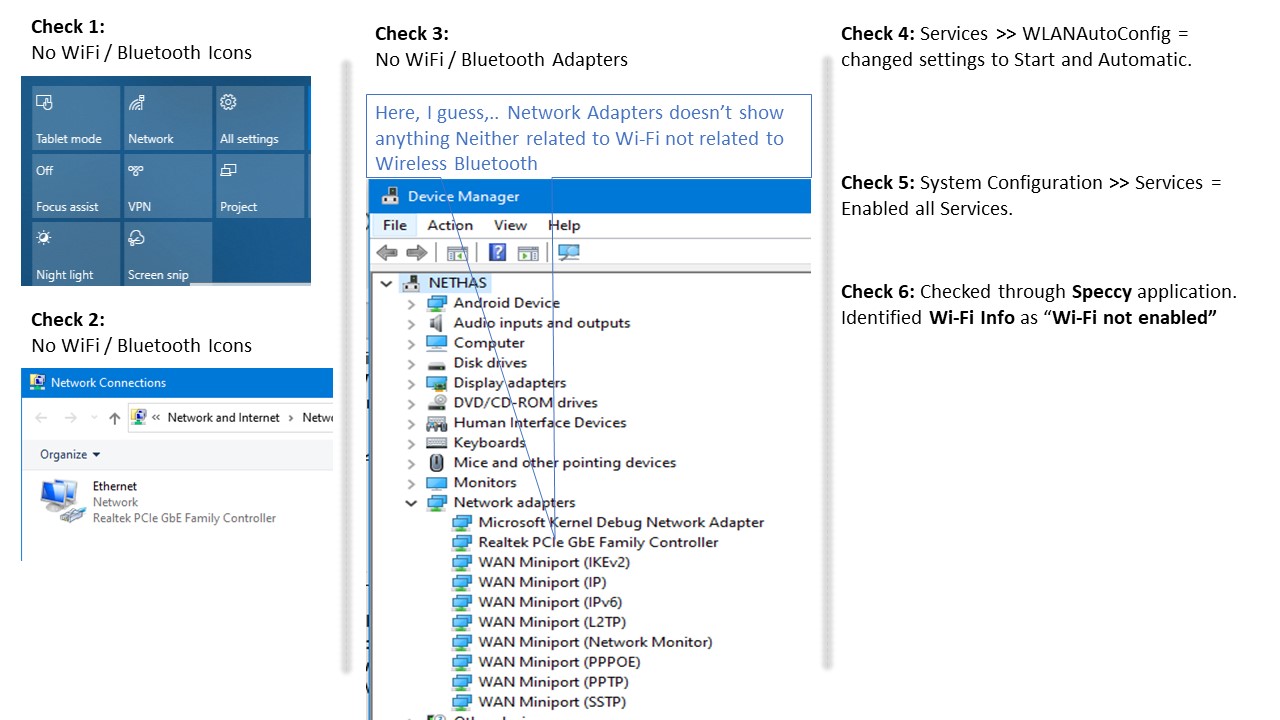Screen dimensions: 1280x720
Task: Click the VPN tile icon
Action: tap(136, 170)
